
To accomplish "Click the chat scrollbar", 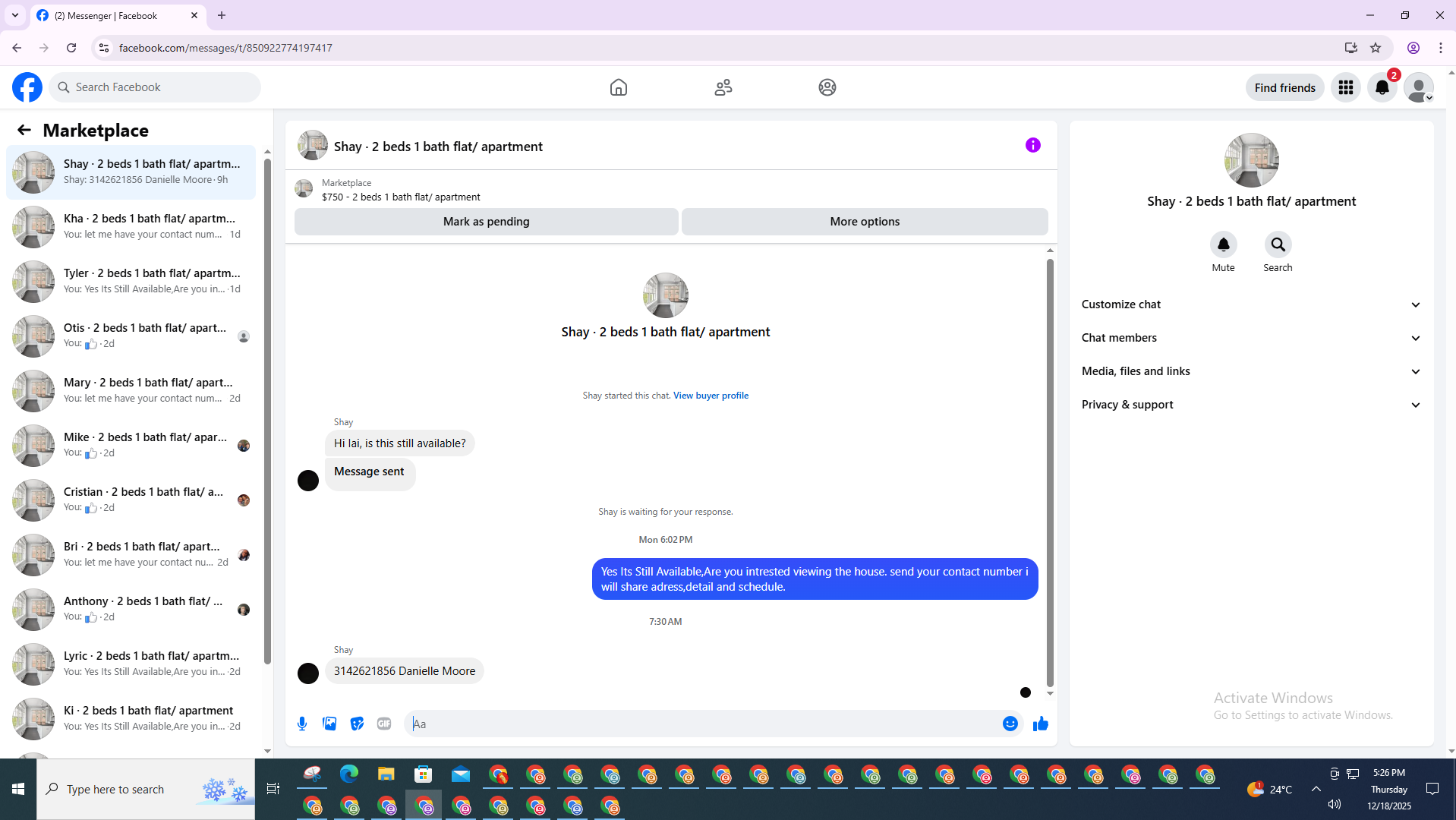I will click(x=1050, y=472).
